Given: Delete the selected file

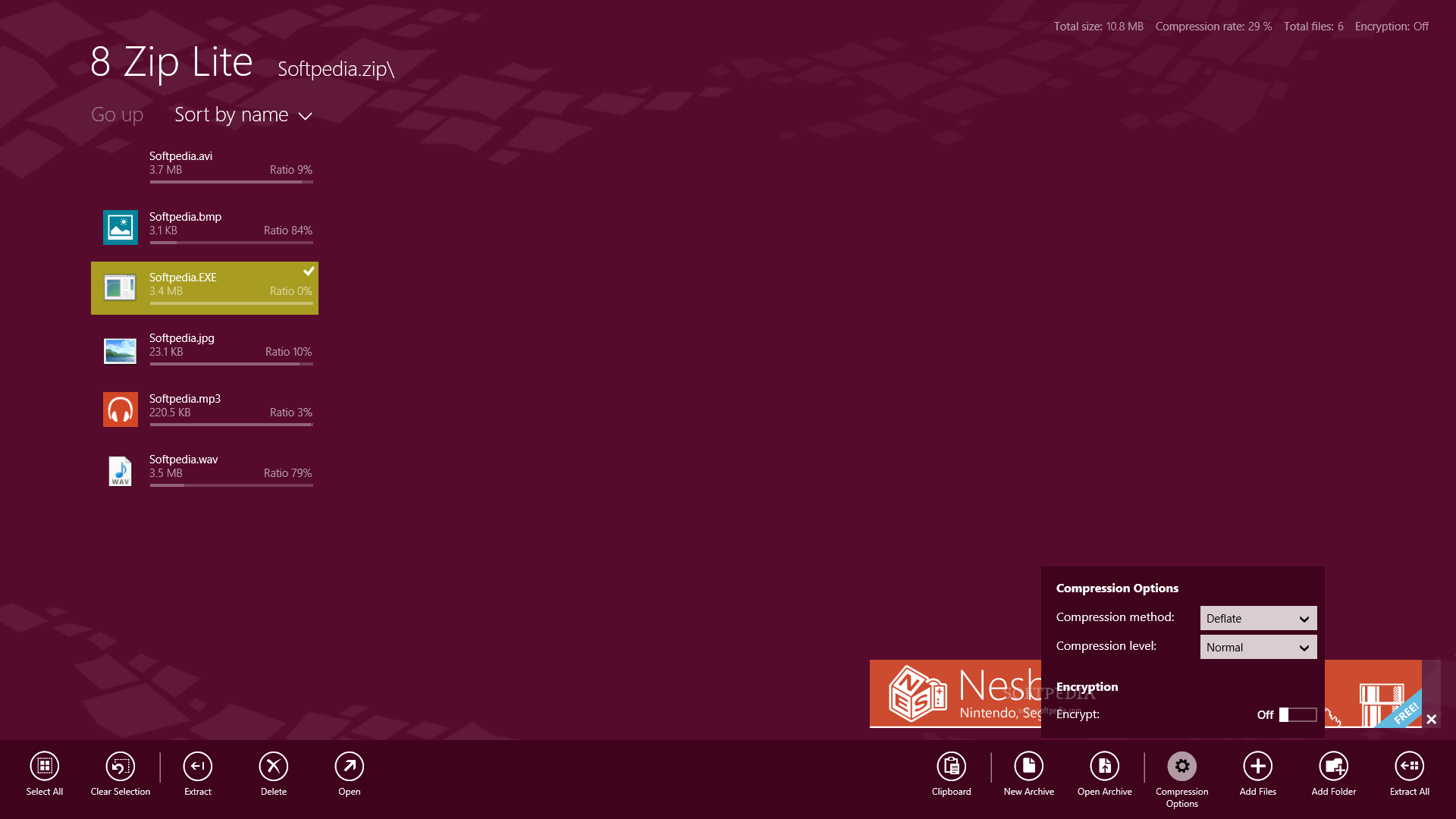Looking at the screenshot, I should (x=273, y=766).
